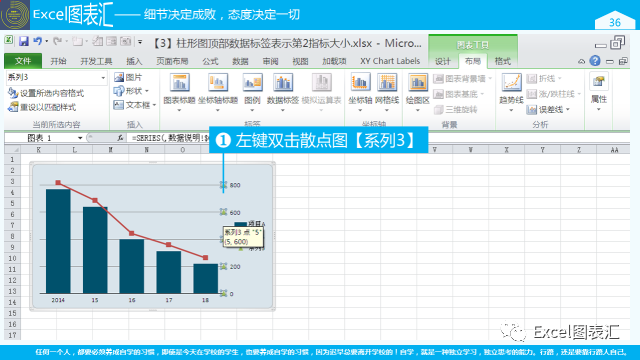Open the Excel Help question mark icon
Screen dimensions: 640x360
(x=595, y=61)
